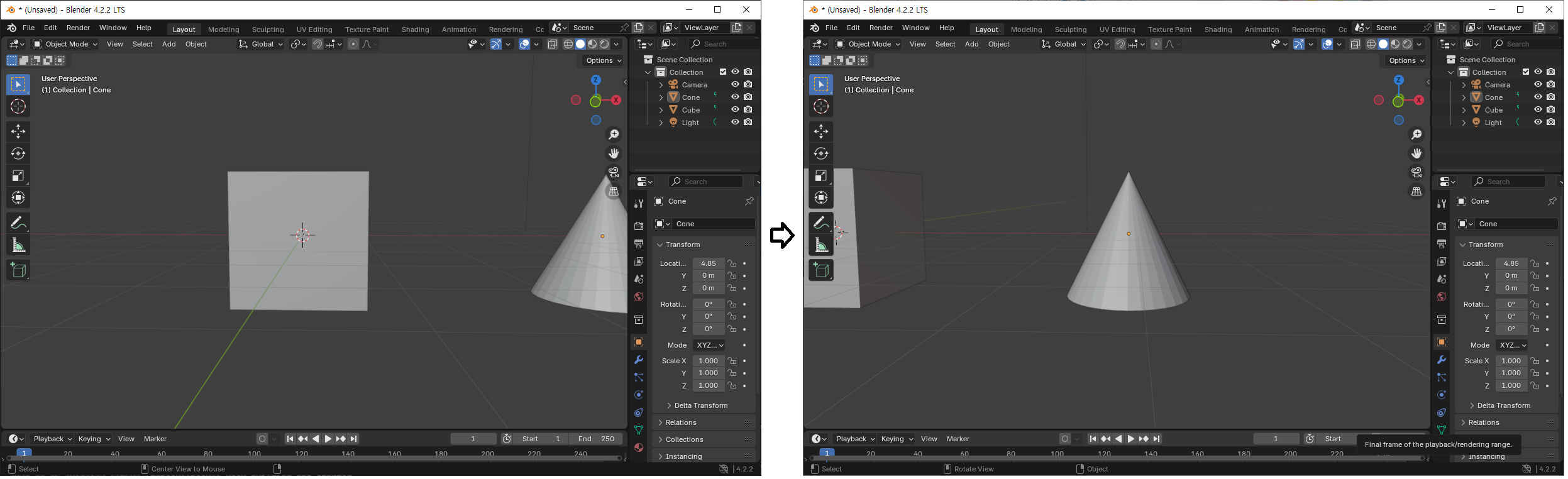Open the Render menu in left window
The image size is (1568, 479).
click(x=78, y=28)
